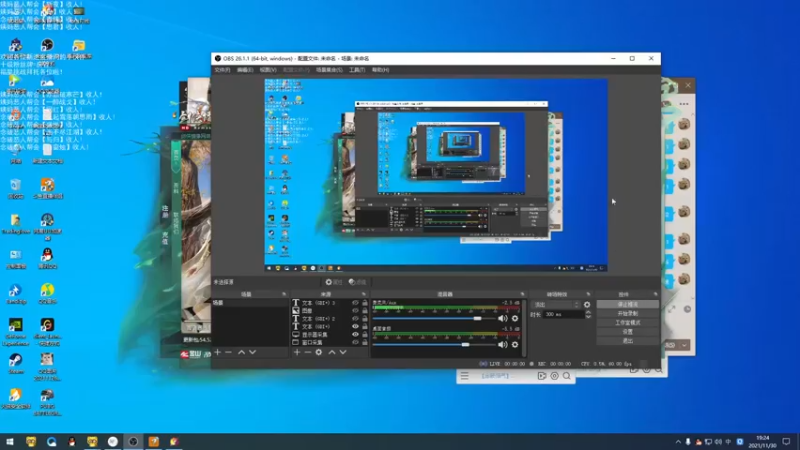Toggle the lock on the 图像 source
The image size is (800, 450).
[x=365, y=310]
